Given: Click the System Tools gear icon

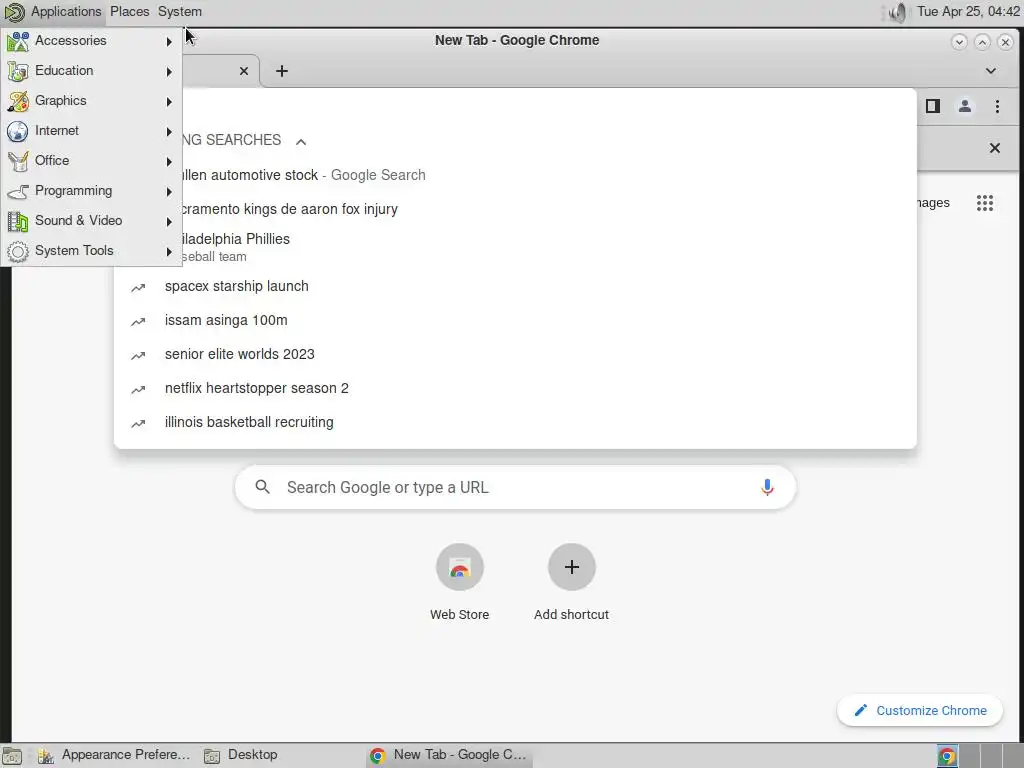Looking at the screenshot, I should point(18,251).
